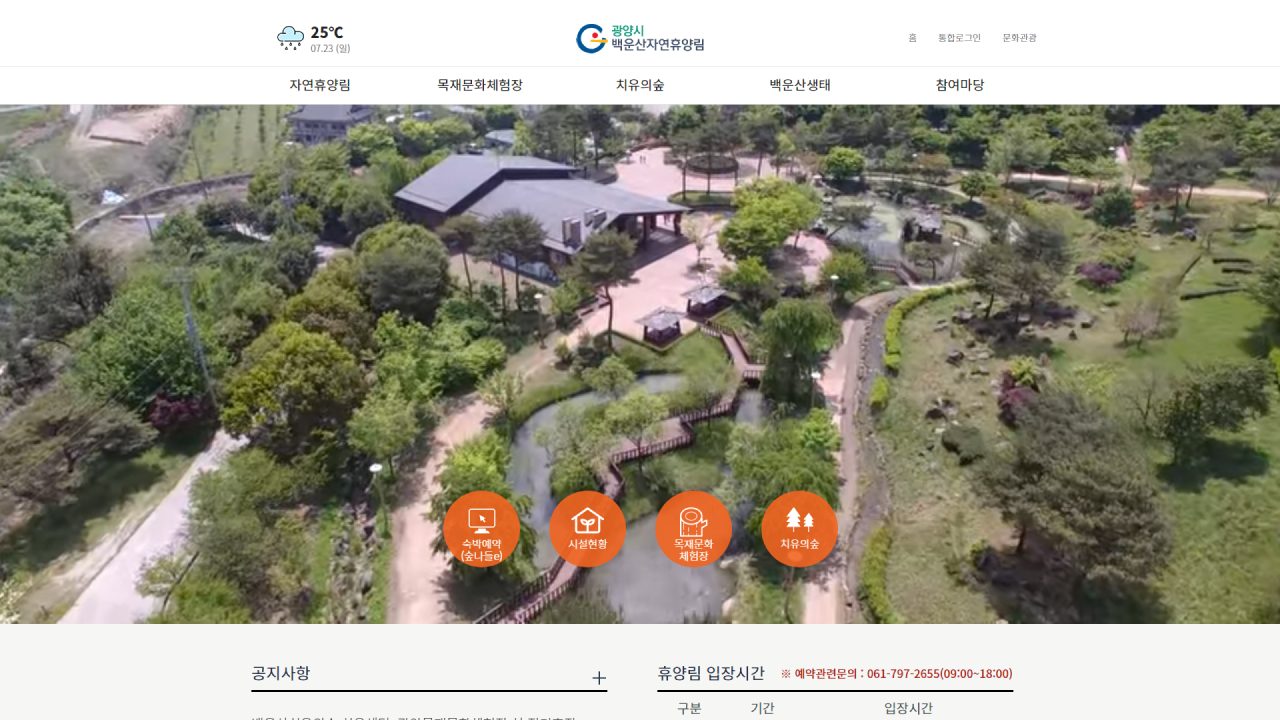Select the 목재문화체험장 log icon circle
This screenshot has height=720, width=1280.
tap(693, 529)
